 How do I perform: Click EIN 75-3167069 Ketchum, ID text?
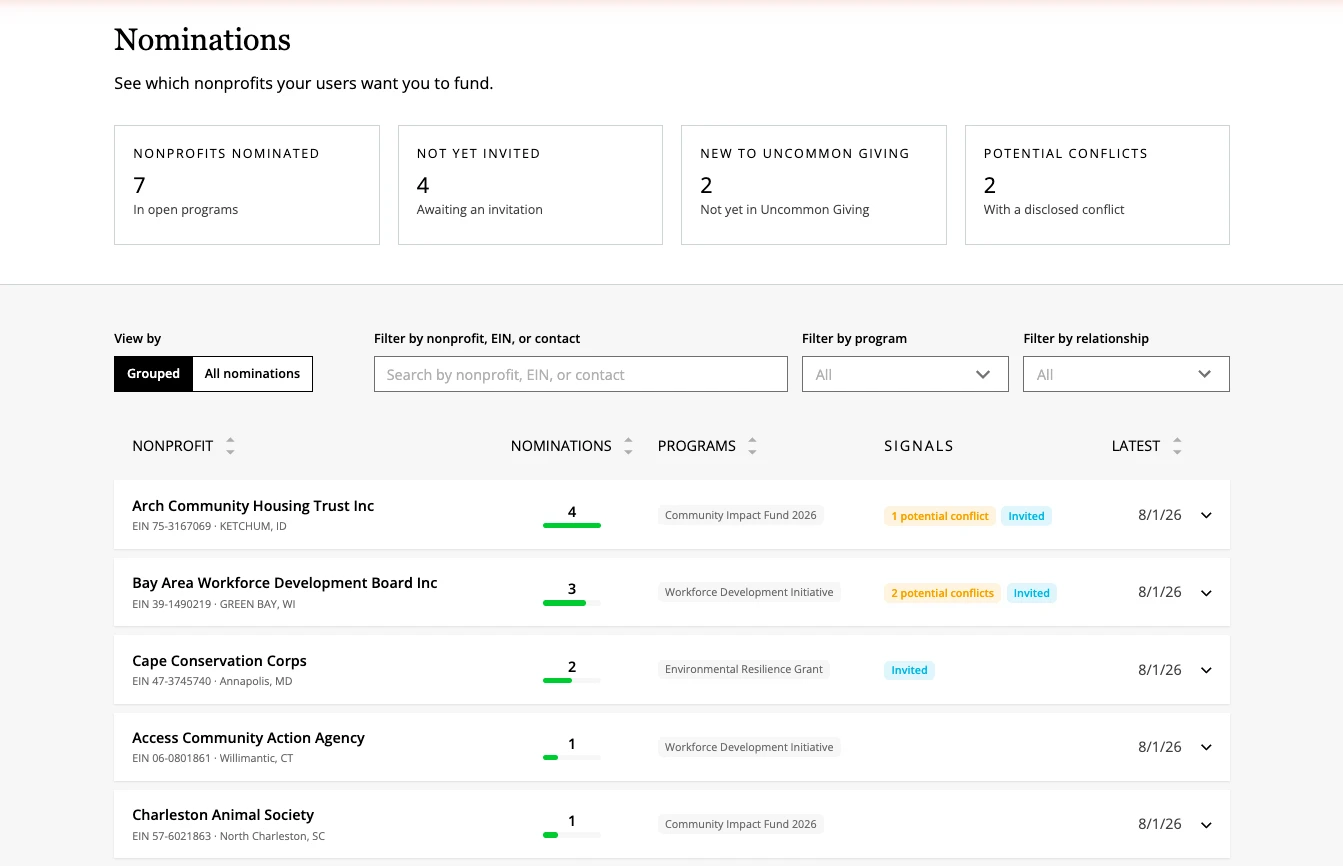[209, 526]
